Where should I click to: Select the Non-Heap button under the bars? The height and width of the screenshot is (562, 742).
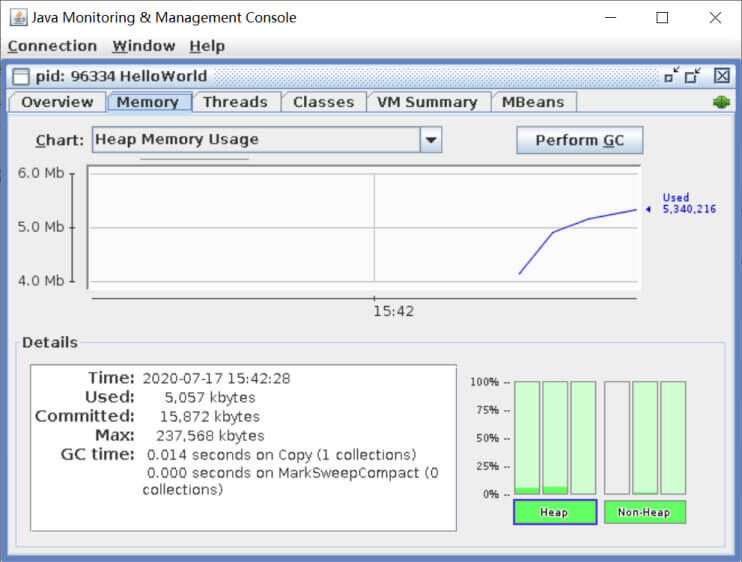click(645, 512)
